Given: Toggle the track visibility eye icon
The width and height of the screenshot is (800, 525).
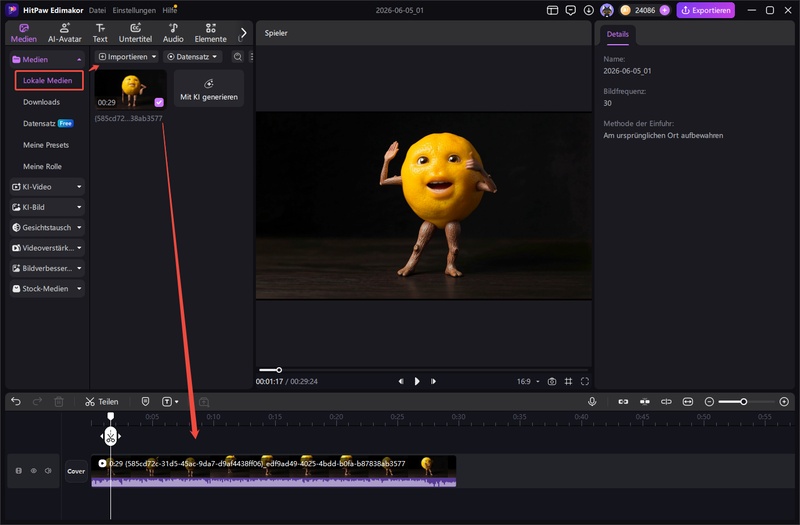Looking at the screenshot, I should pos(34,471).
